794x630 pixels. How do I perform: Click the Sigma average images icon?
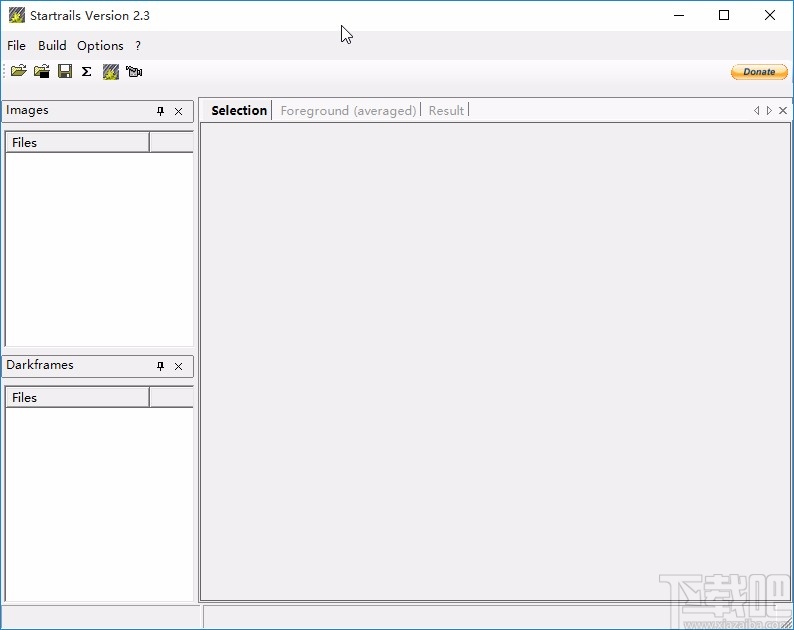87,71
